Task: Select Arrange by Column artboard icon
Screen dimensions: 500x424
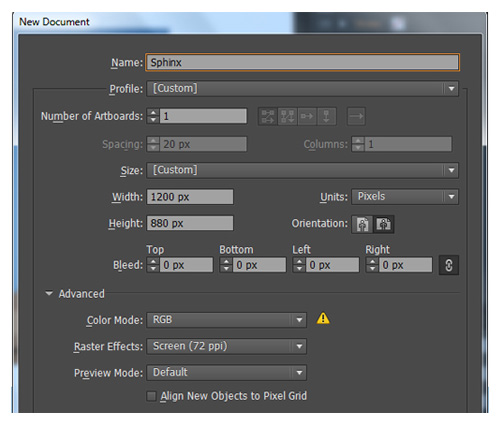Action: (x=326, y=116)
